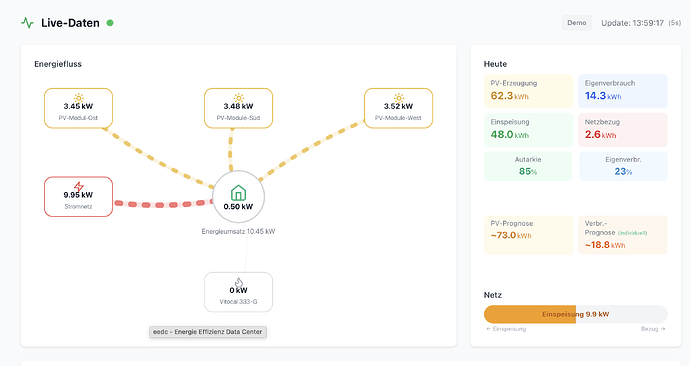Click the Eigenverbr. 23% tile
690x366 pixels.
pos(623,166)
